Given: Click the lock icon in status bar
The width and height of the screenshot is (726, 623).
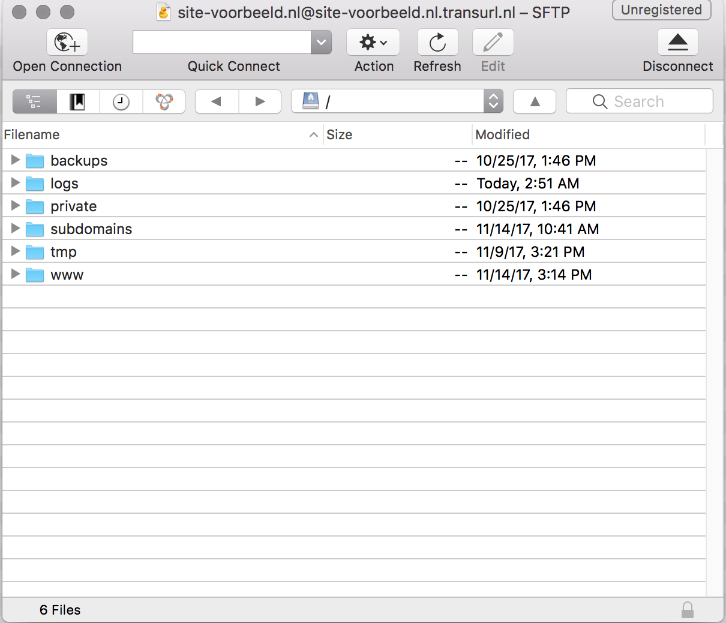Looking at the screenshot, I should 688,610.
